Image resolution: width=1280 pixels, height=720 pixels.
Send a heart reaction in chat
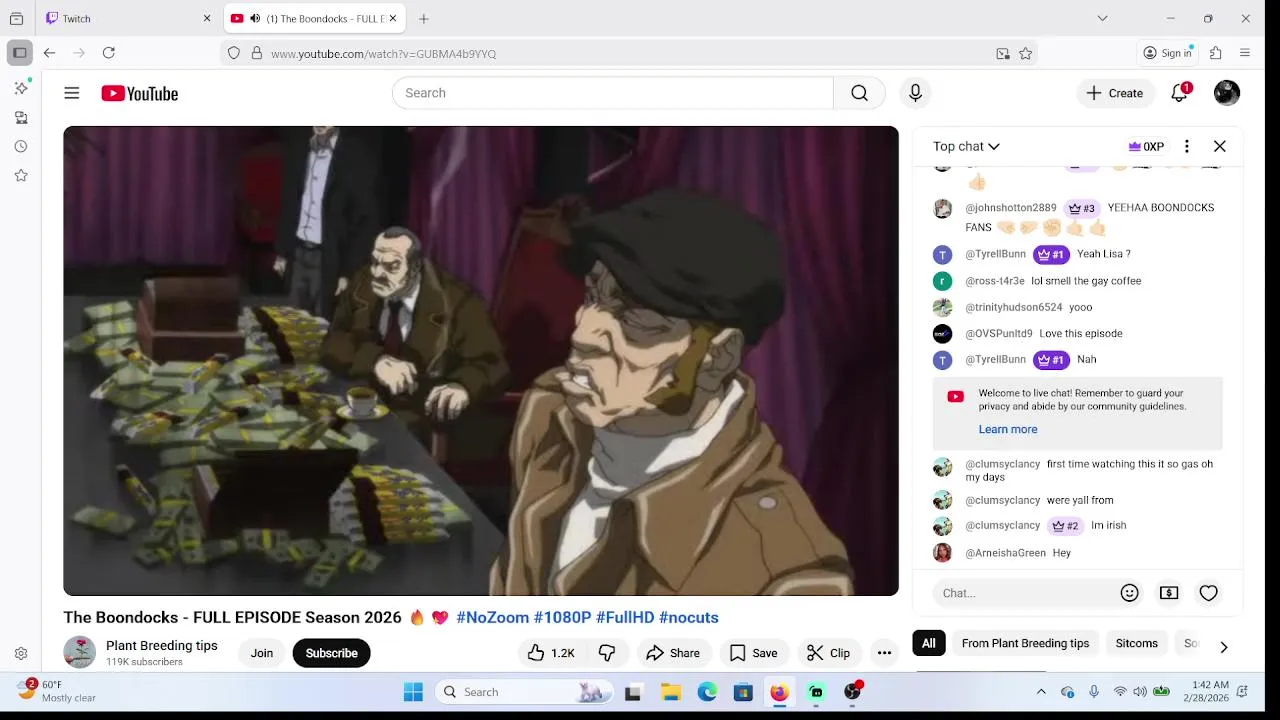[x=1209, y=593]
